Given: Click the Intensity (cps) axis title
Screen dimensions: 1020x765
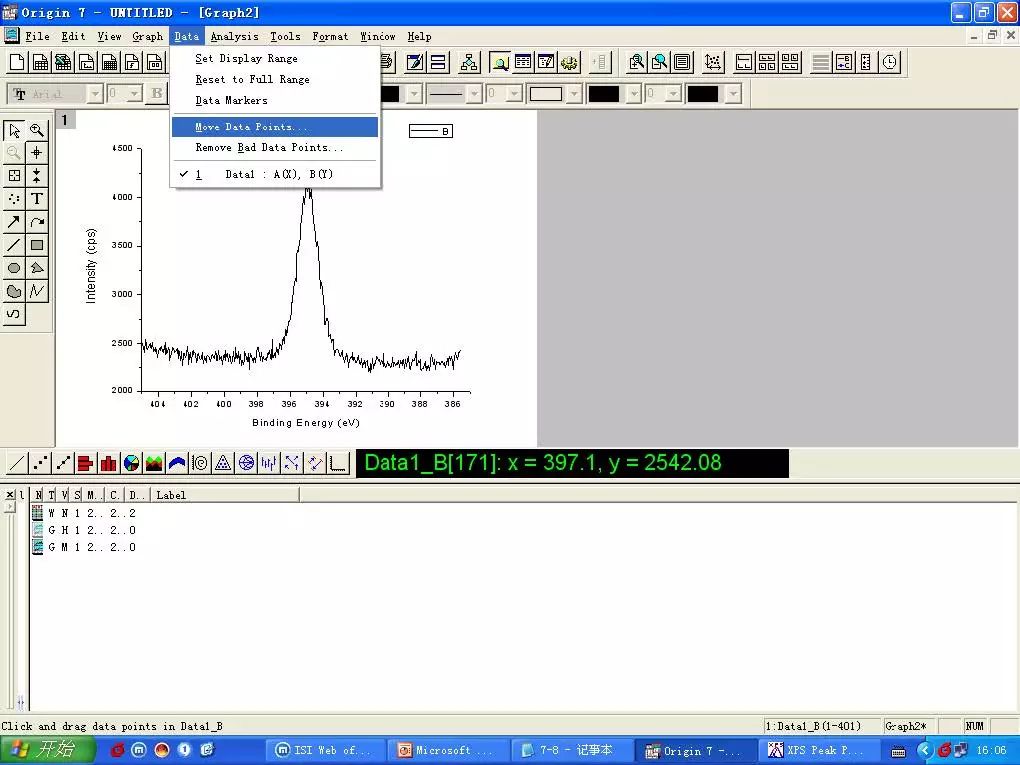Looking at the screenshot, I should [x=91, y=265].
